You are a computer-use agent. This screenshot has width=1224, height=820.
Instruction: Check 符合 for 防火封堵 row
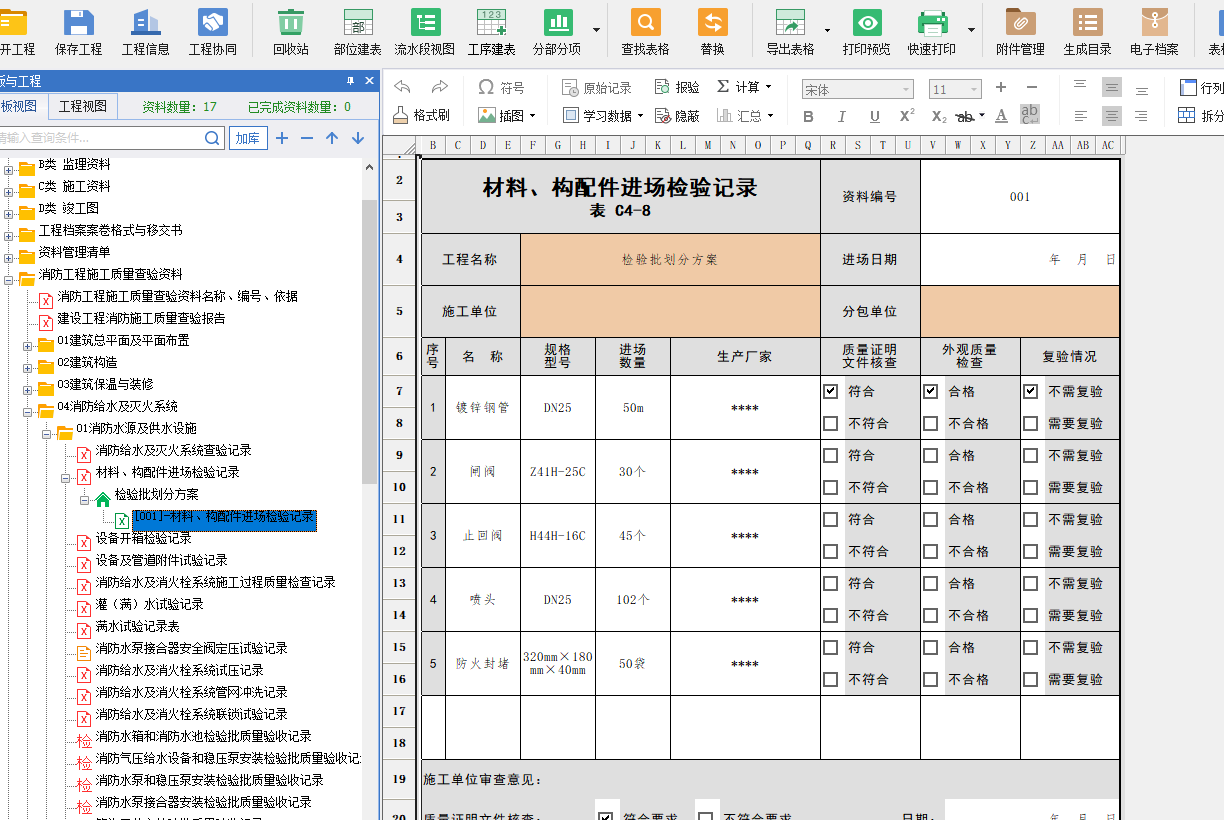point(830,647)
